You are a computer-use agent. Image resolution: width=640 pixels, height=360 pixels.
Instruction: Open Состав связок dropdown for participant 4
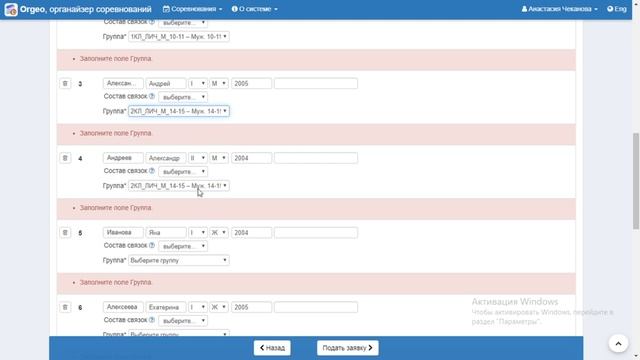click(183, 172)
